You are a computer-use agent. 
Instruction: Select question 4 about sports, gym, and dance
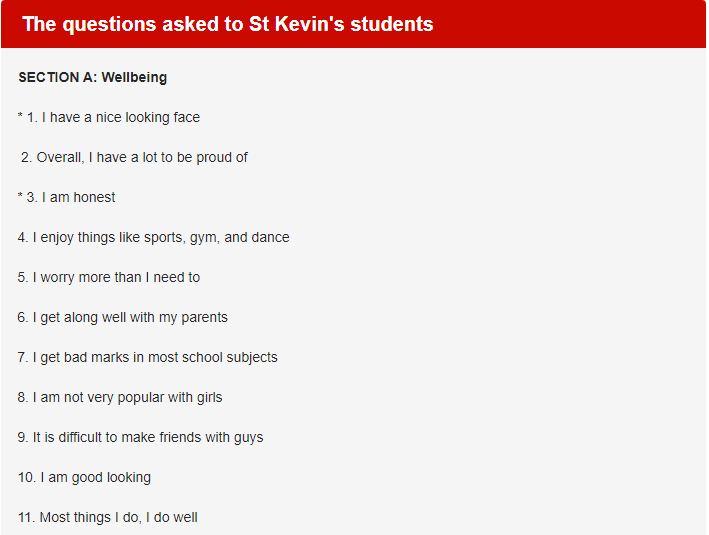pos(154,237)
